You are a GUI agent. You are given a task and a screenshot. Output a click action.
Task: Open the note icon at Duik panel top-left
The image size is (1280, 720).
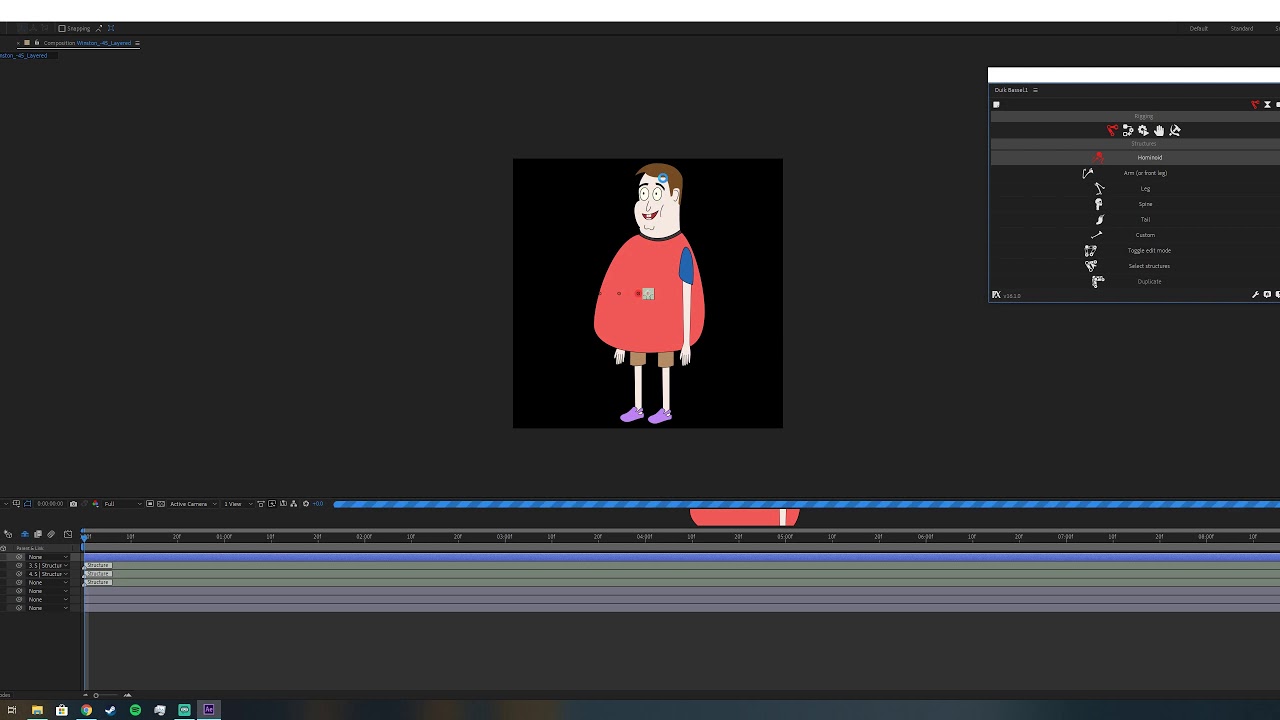tap(996, 104)
